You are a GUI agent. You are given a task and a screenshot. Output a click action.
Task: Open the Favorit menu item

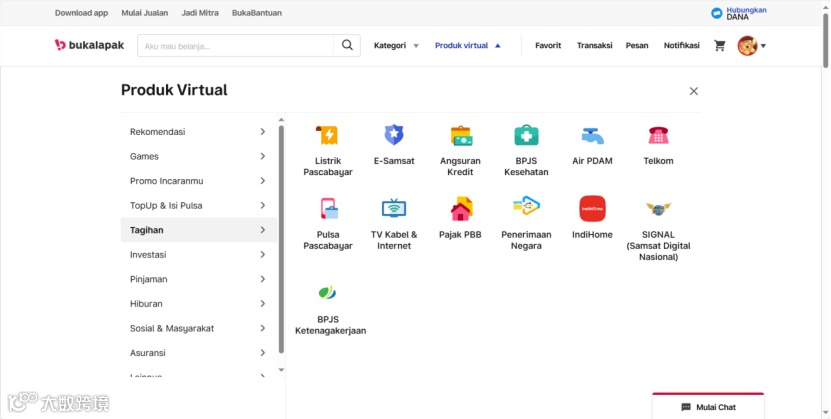548,46
